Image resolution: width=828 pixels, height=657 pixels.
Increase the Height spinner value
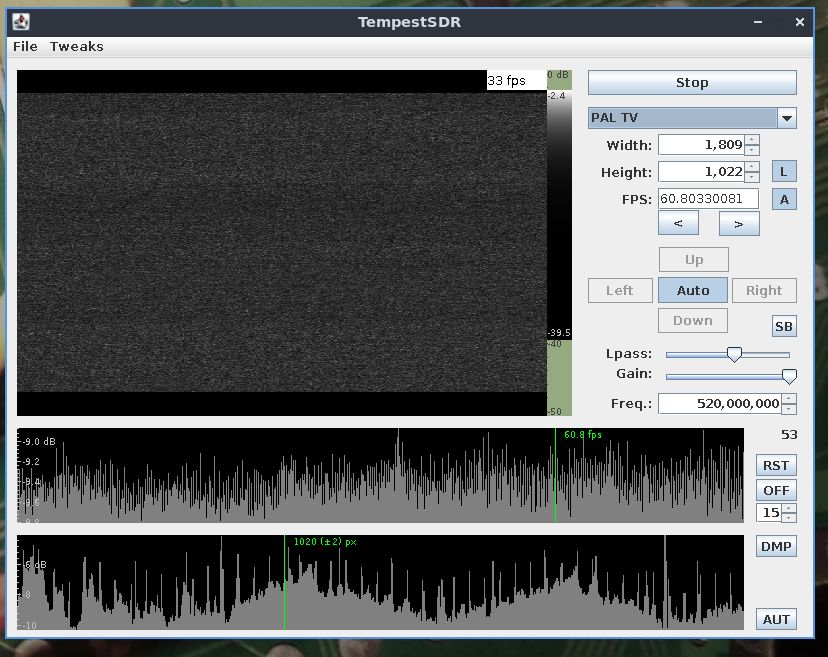coord(752,167)
